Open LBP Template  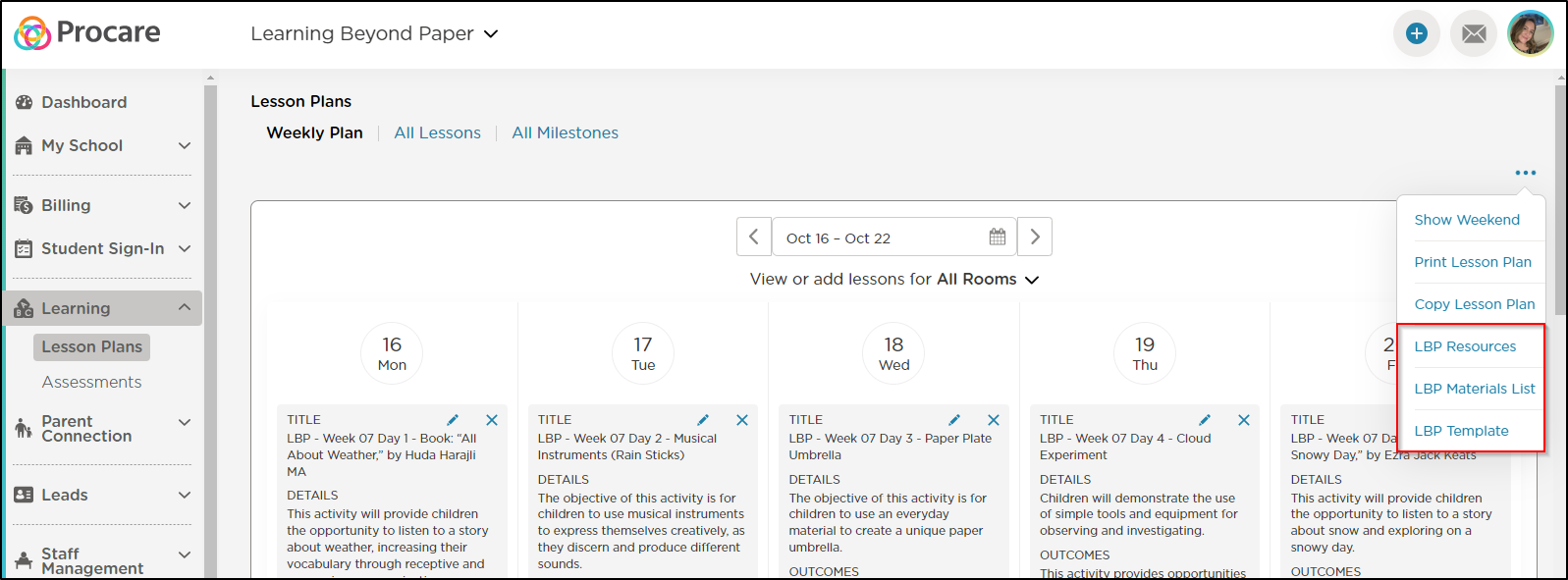pos(1461,431)
